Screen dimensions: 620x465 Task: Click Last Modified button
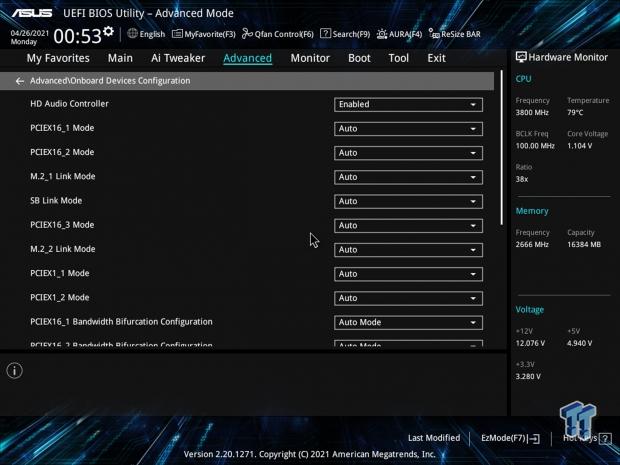tap(434, 438)
